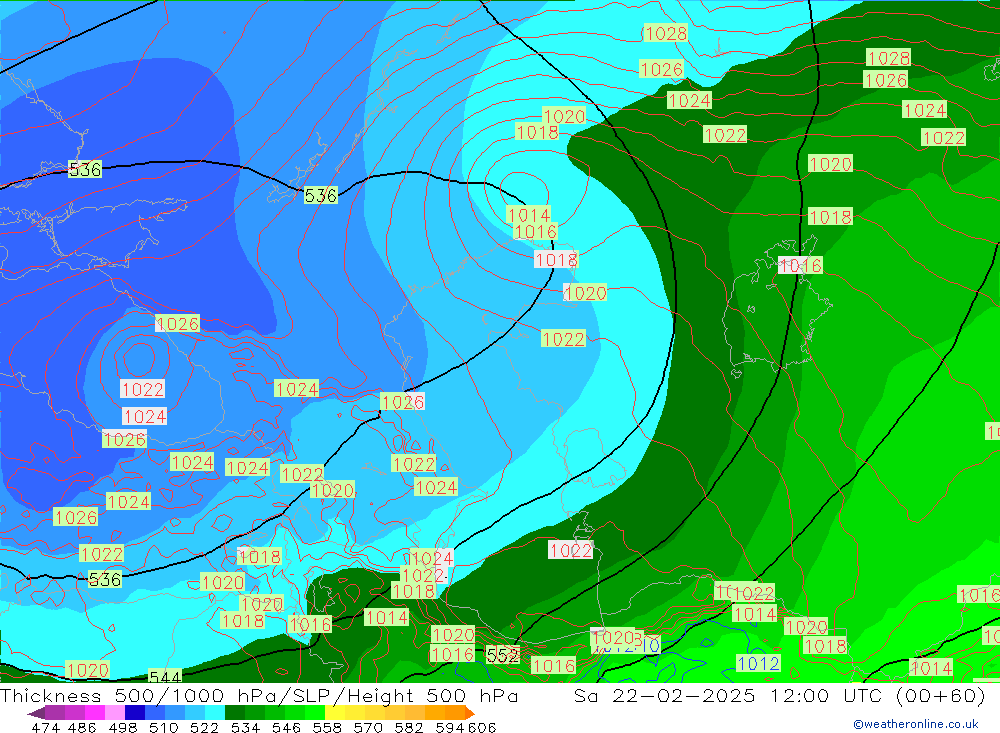This screenshot has width=1000, height=733.
Task: Select the forecast time 'Sa 22-02-2025 12:00 UTC (00+60)'
Action: 779,695
